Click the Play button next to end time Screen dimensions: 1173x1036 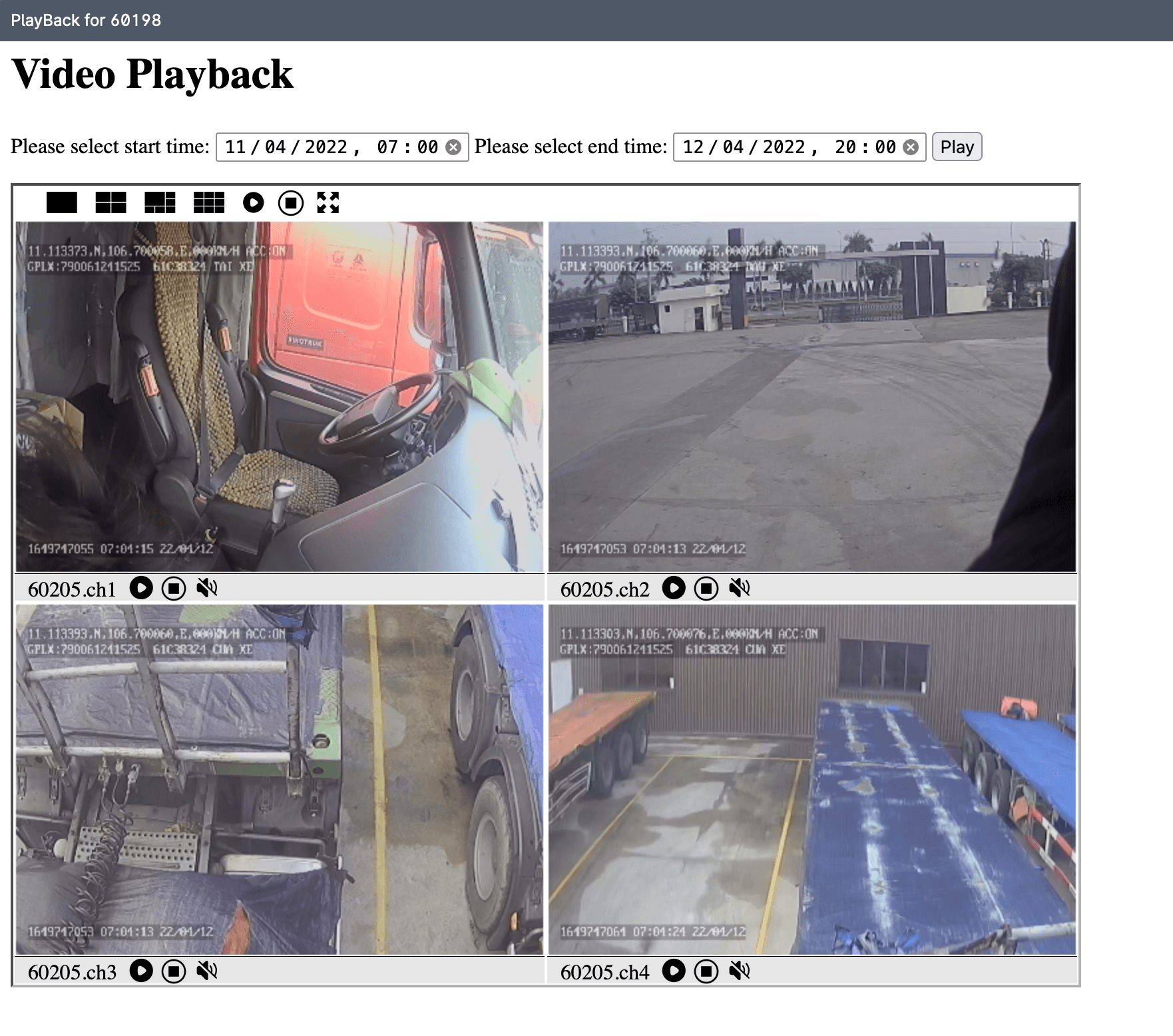pos(957,146)
